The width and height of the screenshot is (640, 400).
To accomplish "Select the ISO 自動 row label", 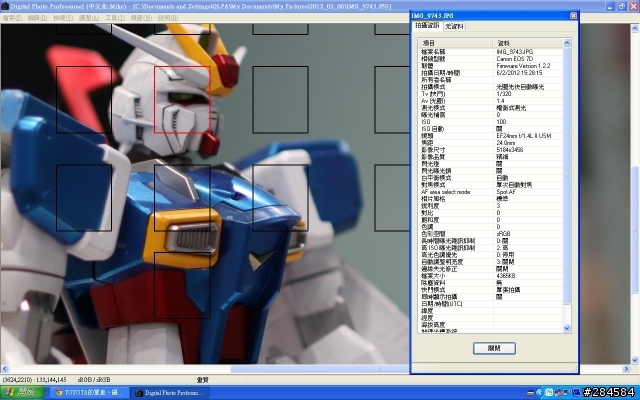I will (x=433, y=129).
